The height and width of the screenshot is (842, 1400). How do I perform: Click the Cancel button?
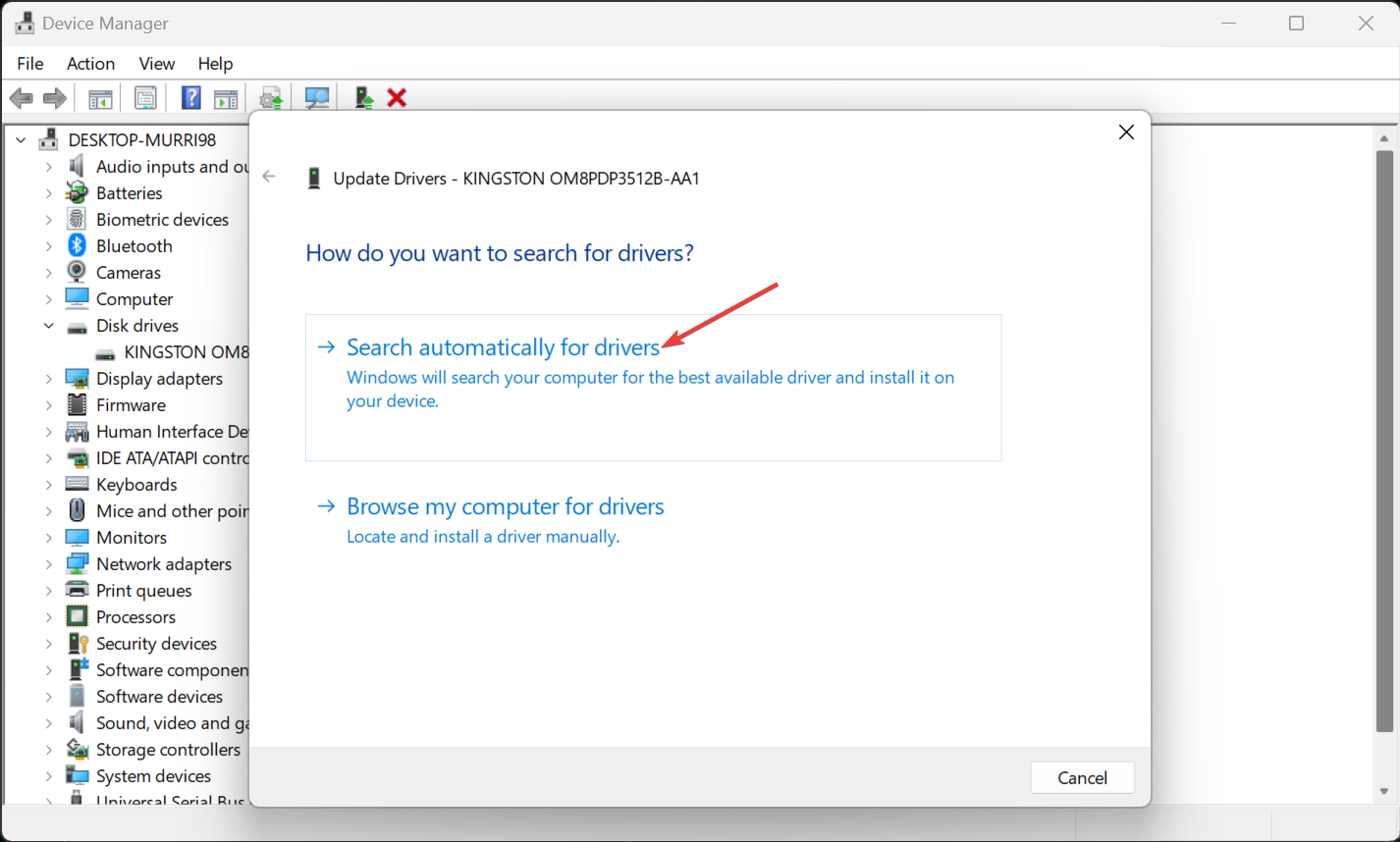[x=1083, y=777]
